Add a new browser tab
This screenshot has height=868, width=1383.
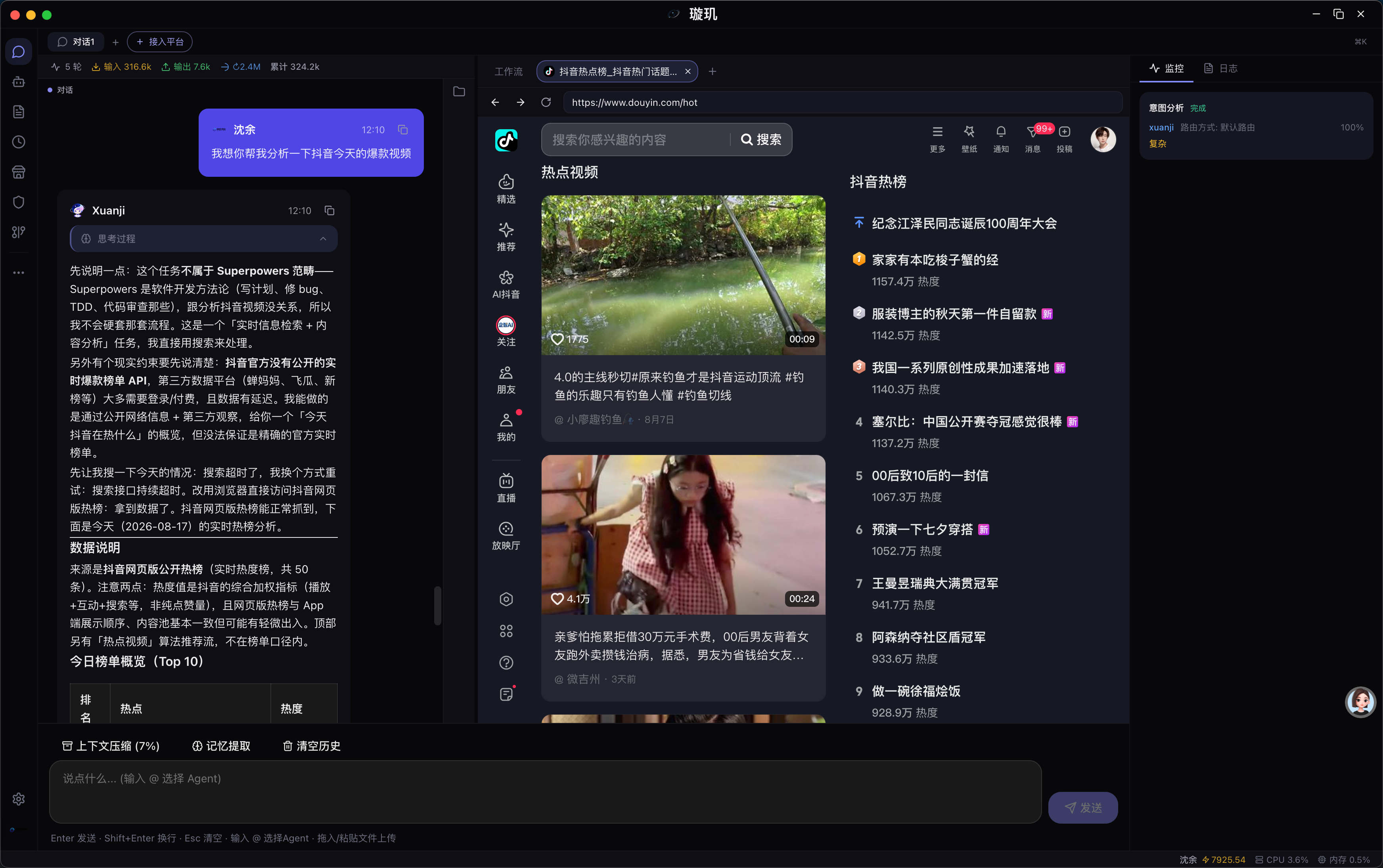coord(712,71)
